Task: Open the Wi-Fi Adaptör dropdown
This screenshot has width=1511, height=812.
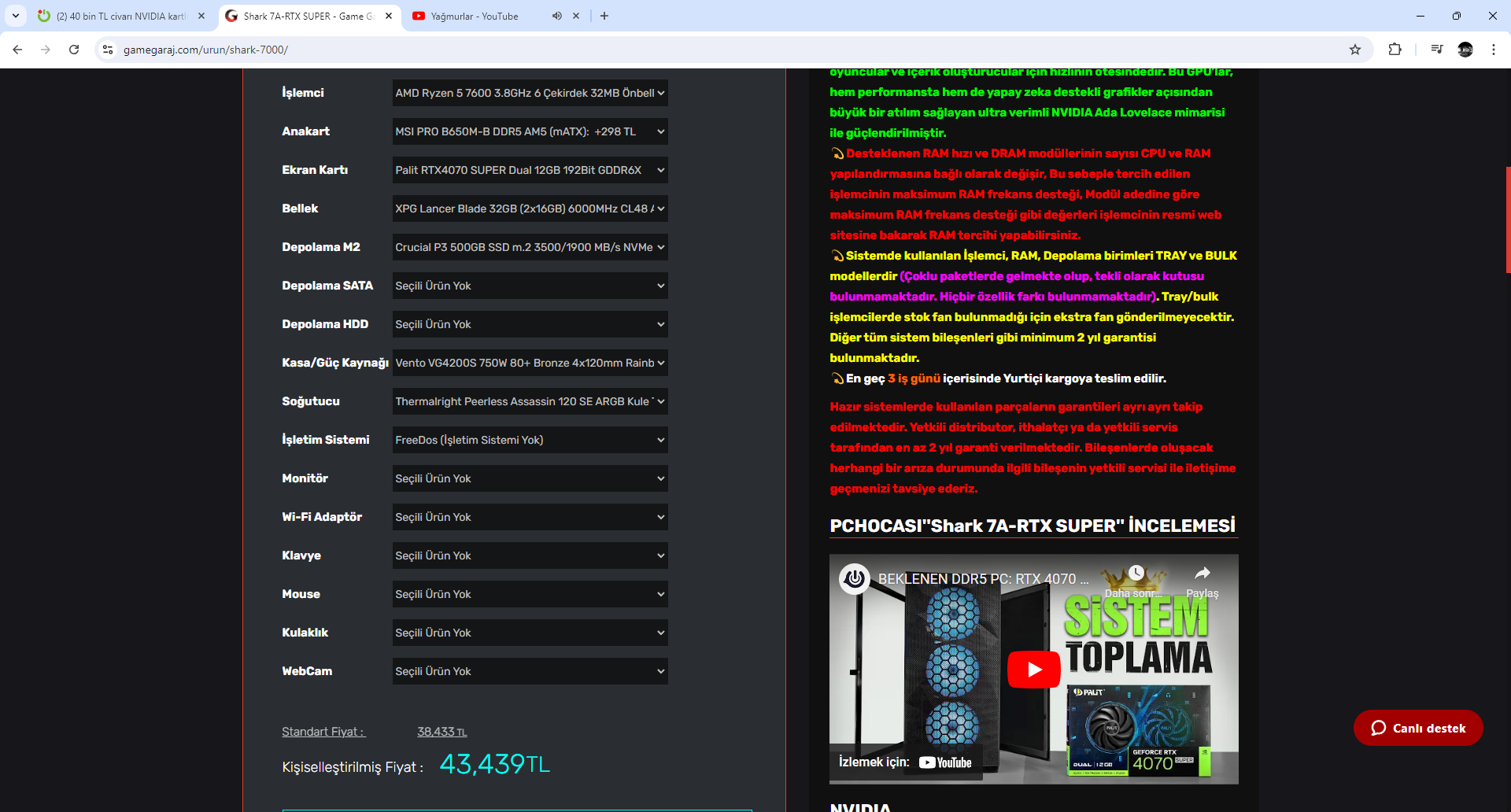Action: pyautogui.click(x=530, y=517)
